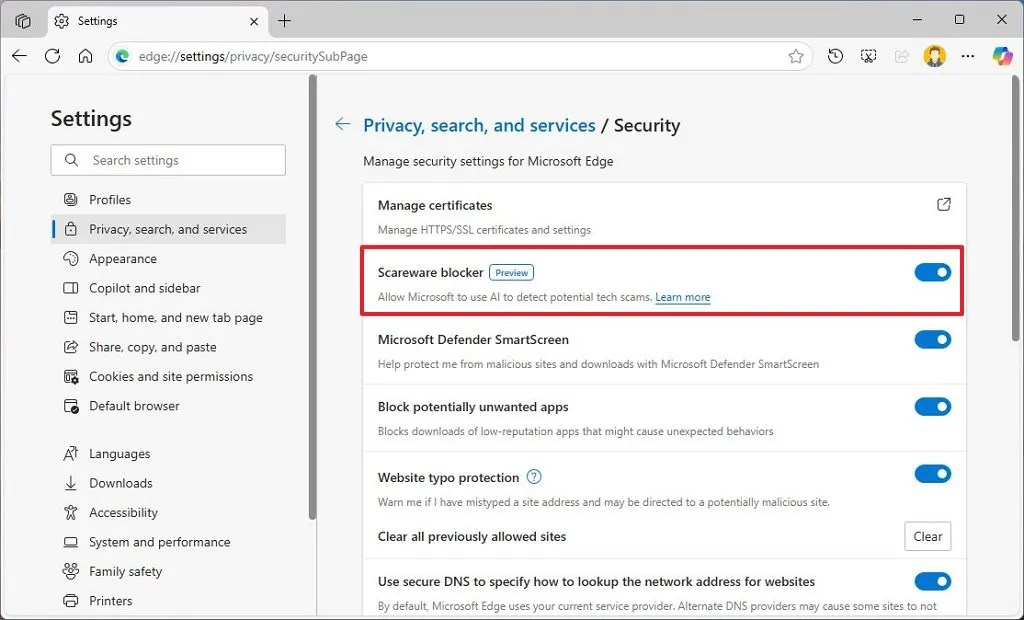Click the Home icon in the toolbar
Image resolution: width=1024 pixels, height=620 pixels.
point(86,56)
